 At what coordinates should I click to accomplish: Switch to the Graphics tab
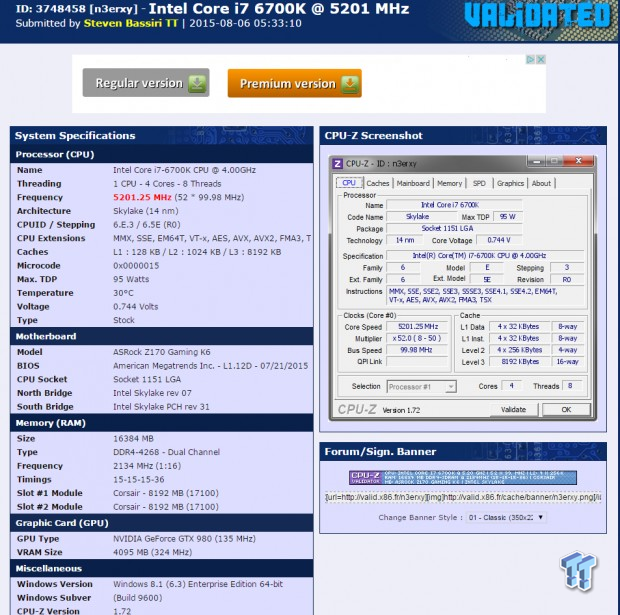point(510,183)
